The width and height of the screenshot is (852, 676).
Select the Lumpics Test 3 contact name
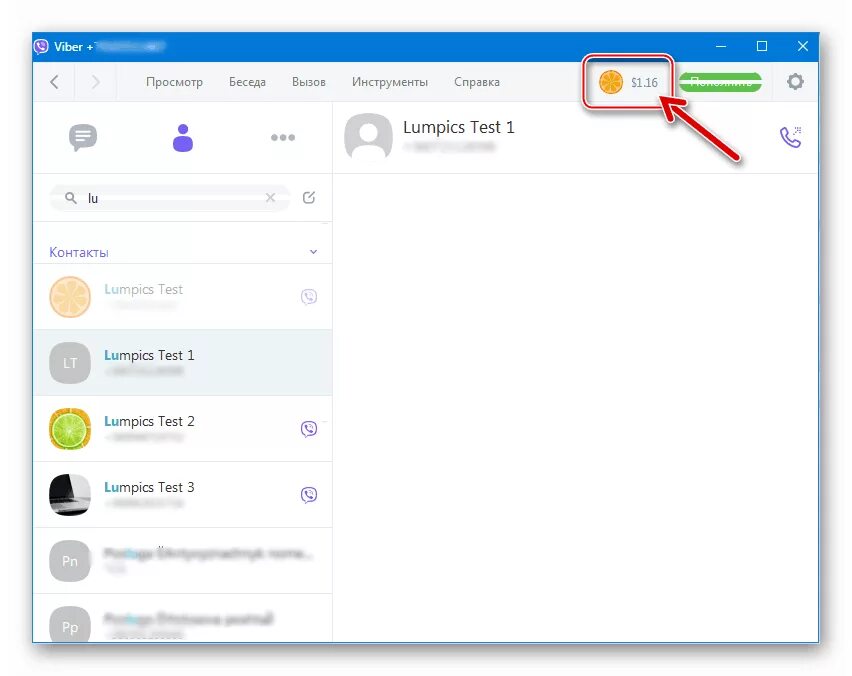(x=149, y=487)
